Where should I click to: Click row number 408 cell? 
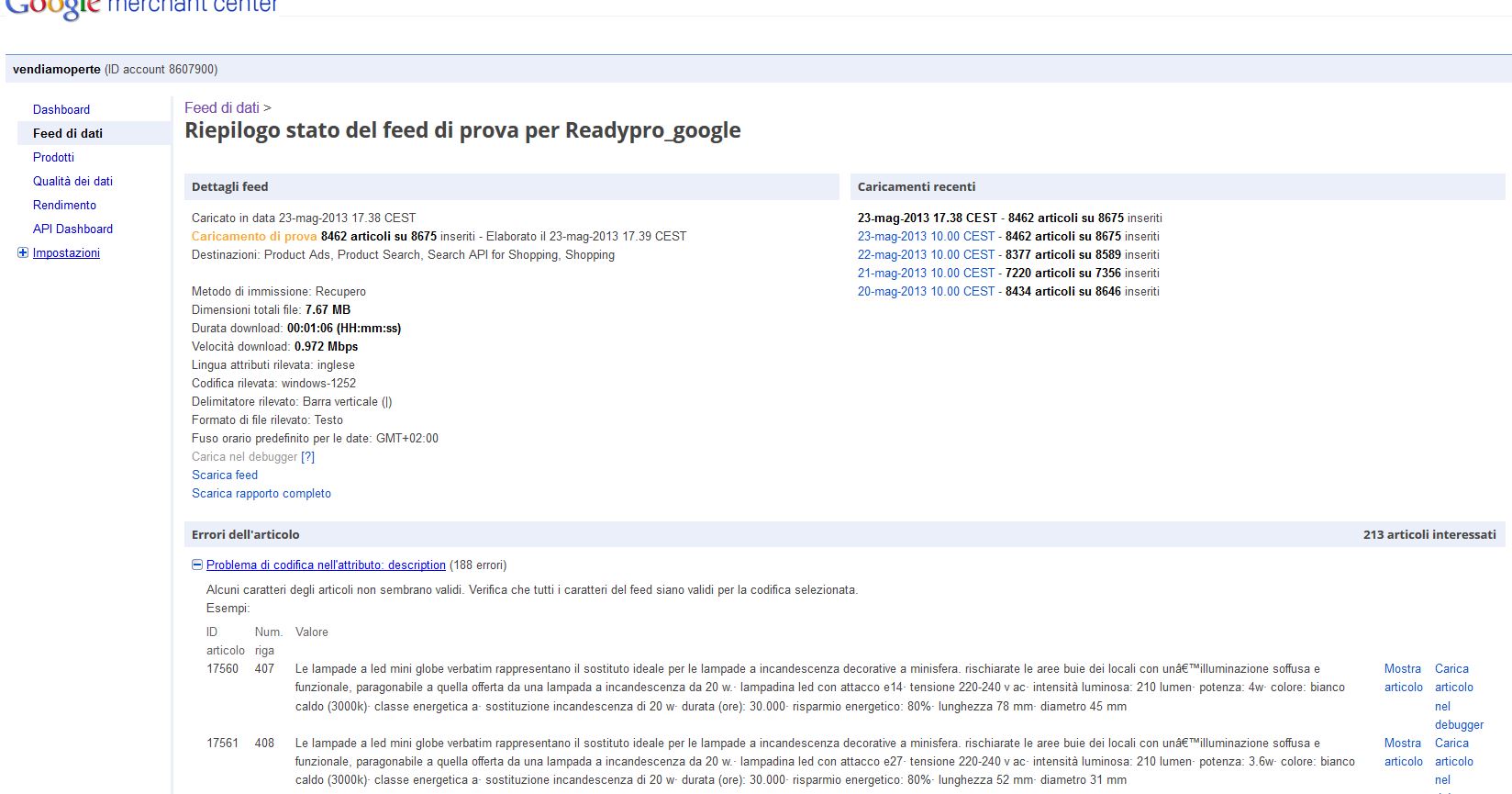point(264,743)
